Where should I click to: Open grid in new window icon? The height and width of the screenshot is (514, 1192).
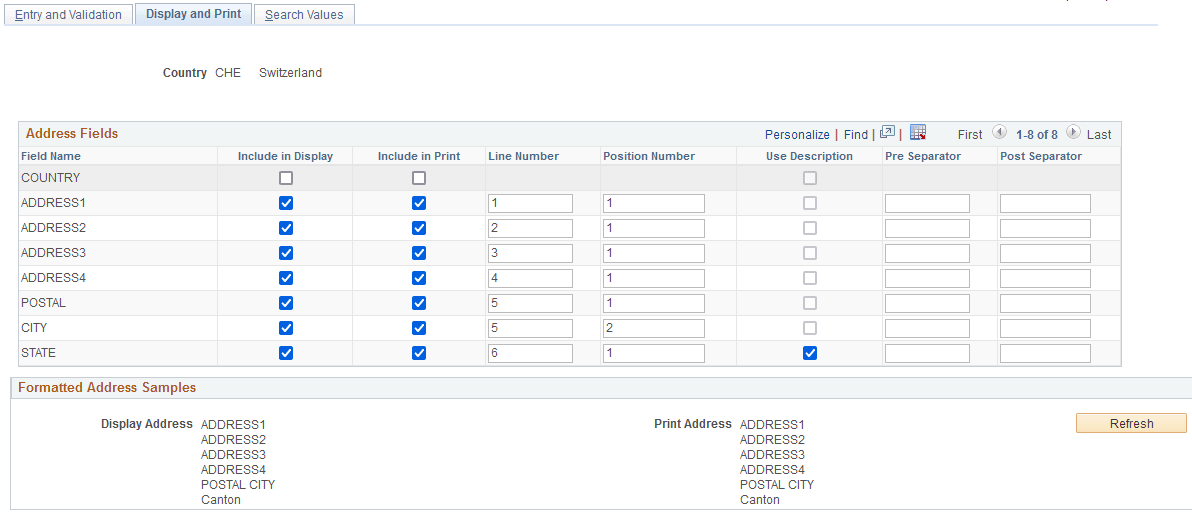(887, 133)
